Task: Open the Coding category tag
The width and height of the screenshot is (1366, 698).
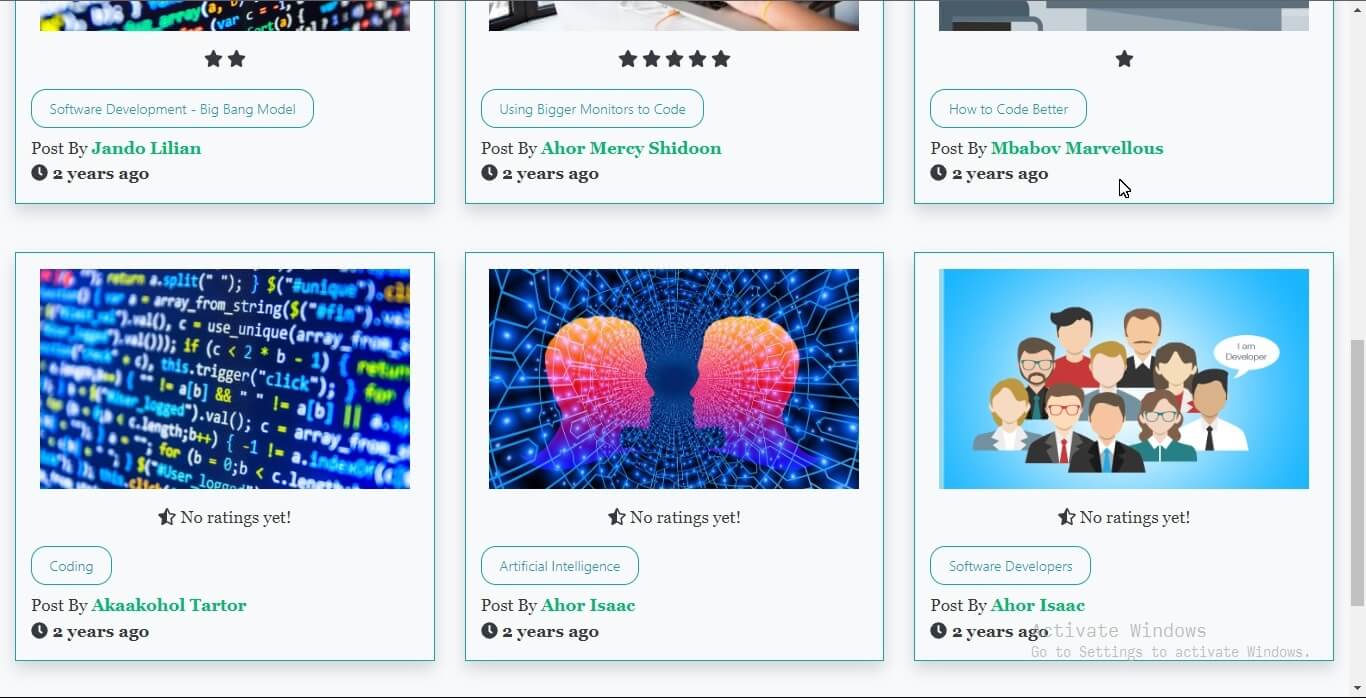Action: coord(71,566)
